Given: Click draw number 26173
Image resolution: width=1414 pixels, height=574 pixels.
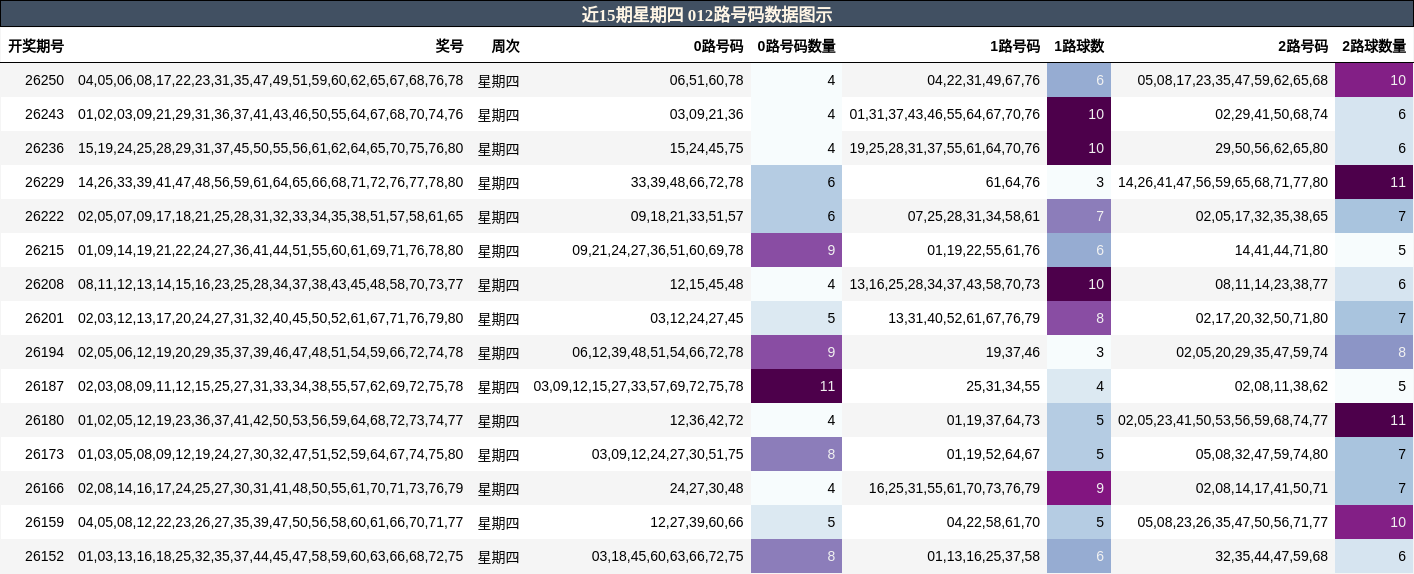Looking at the screenshot, I should click(44, 454).
